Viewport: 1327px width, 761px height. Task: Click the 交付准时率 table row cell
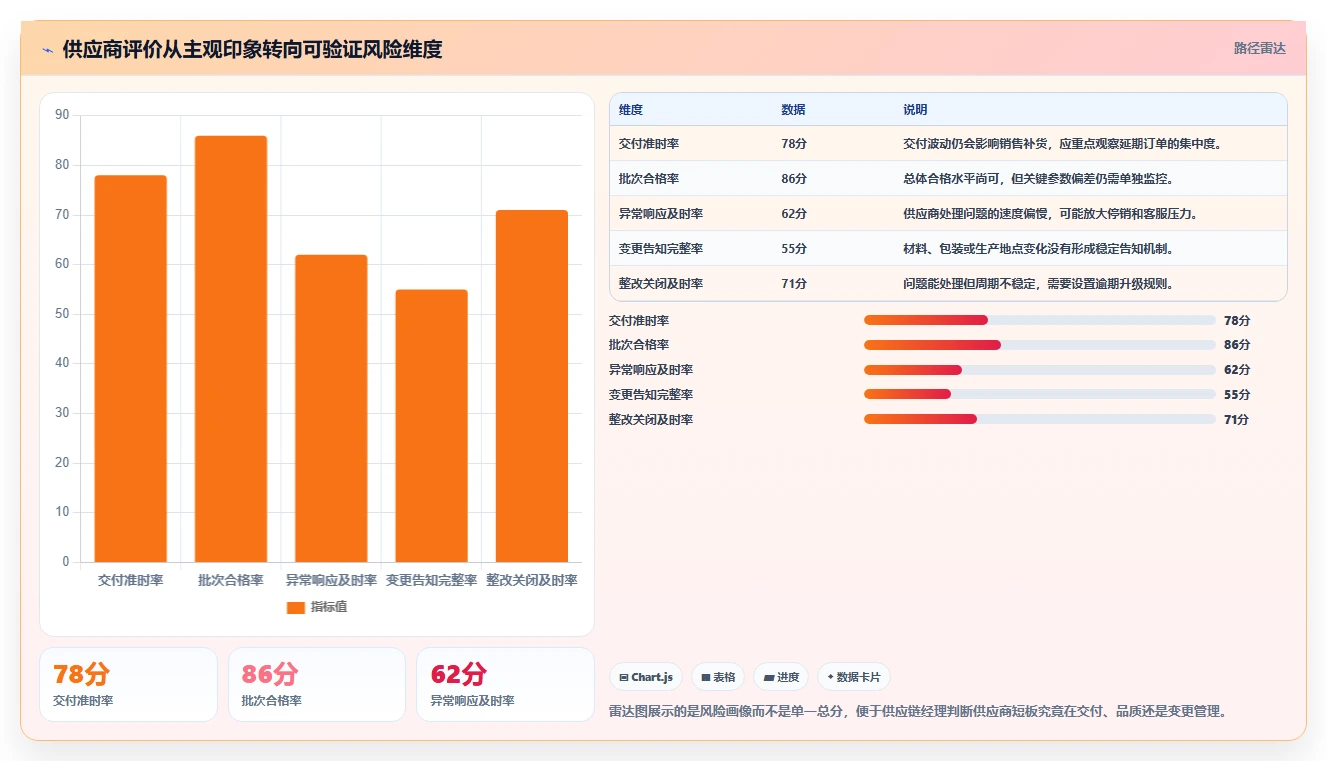tap(649, 144)
